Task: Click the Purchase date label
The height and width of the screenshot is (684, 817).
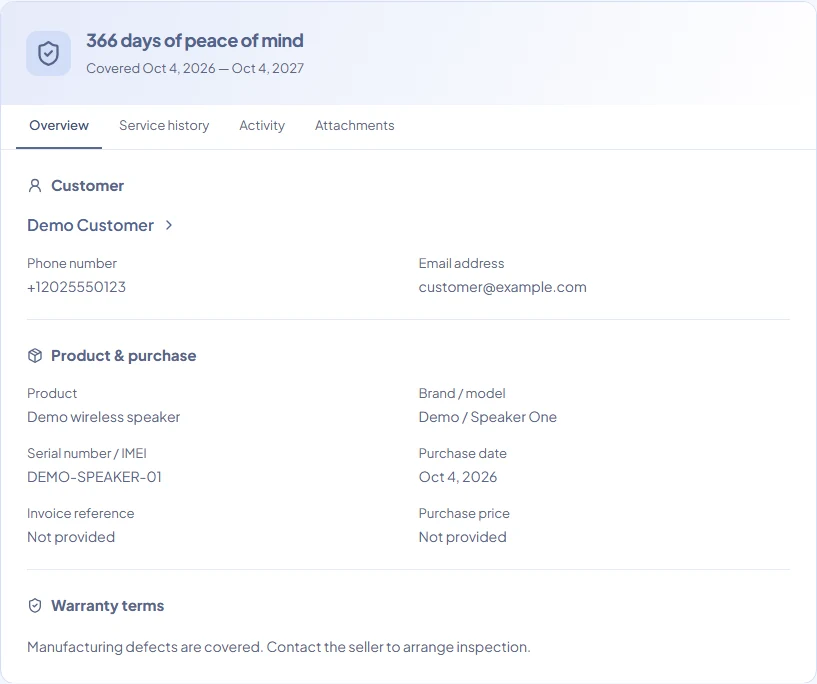Action: point(463,454)
